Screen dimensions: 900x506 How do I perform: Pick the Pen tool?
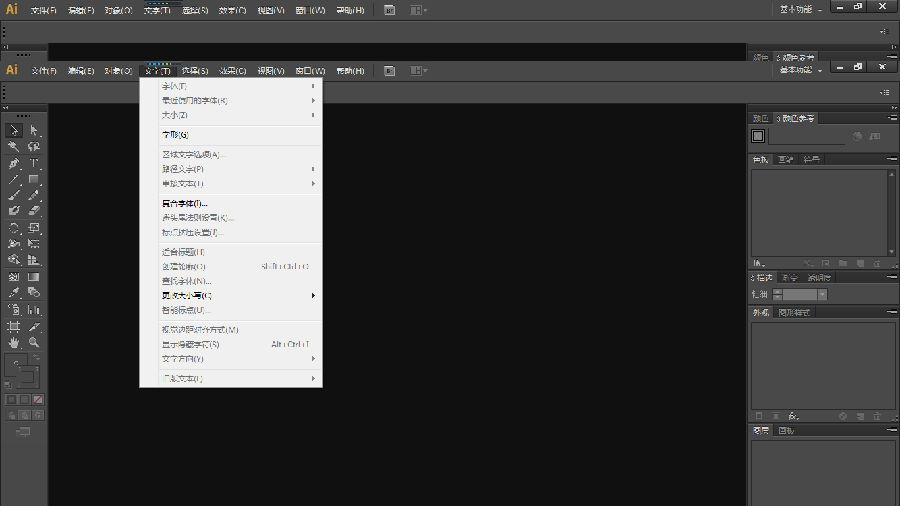click(x=14, y=163)
